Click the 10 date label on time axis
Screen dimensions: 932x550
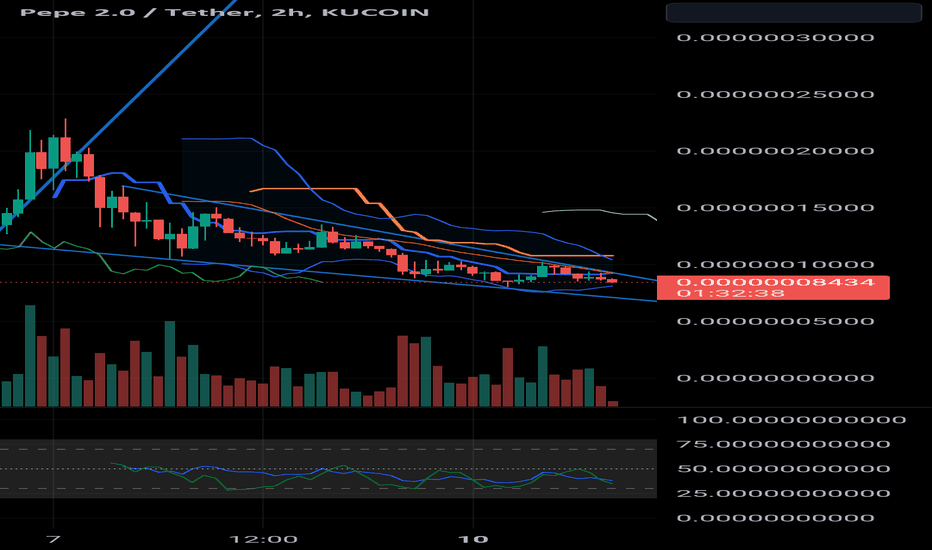tap(473, 539)
